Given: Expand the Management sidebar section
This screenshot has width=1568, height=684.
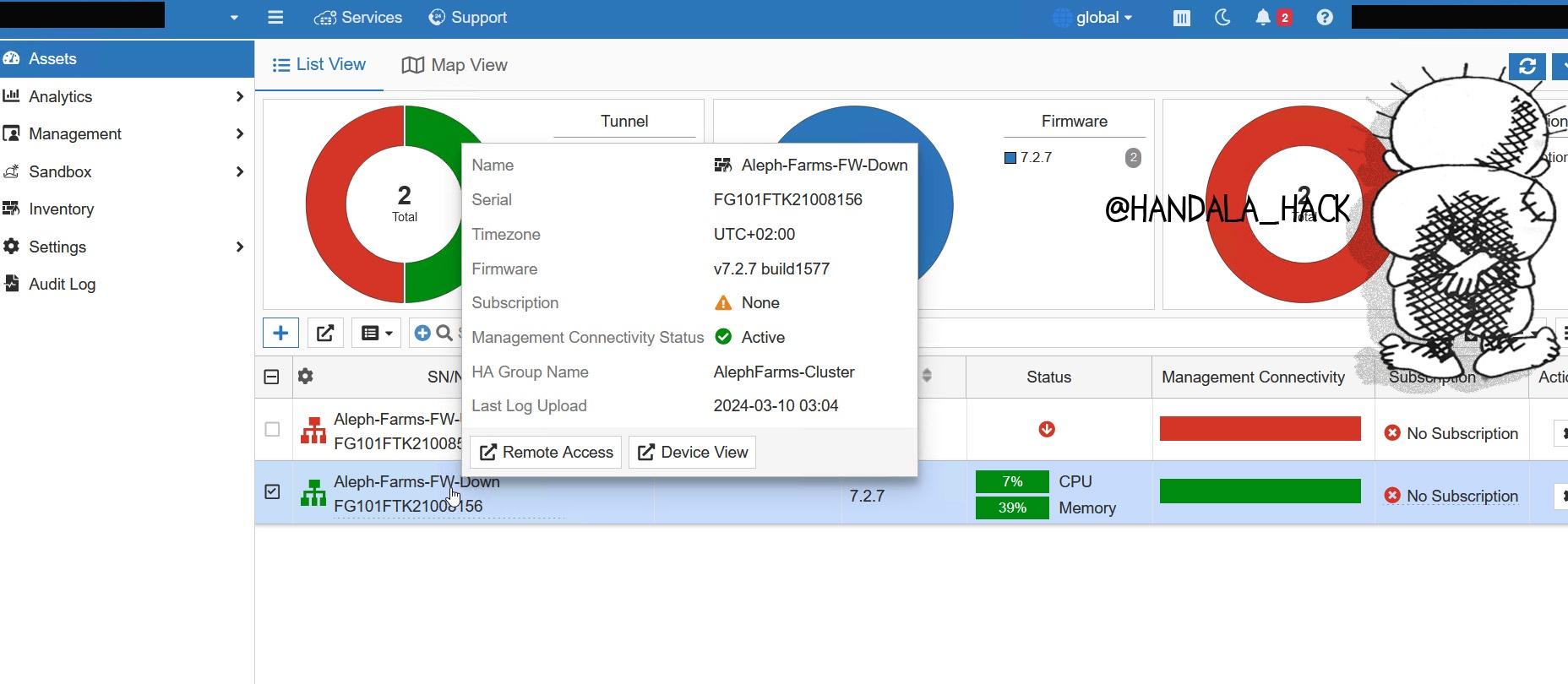Looking at the screenshot, I should click(x=240, y=133).
